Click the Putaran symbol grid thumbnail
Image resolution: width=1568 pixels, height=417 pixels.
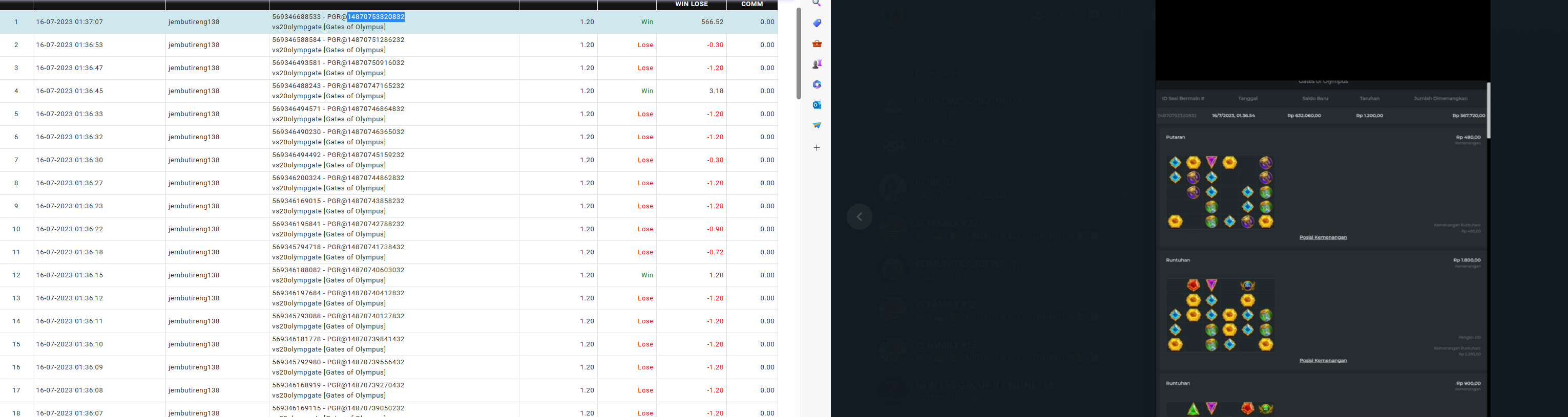click(1220, 192)
